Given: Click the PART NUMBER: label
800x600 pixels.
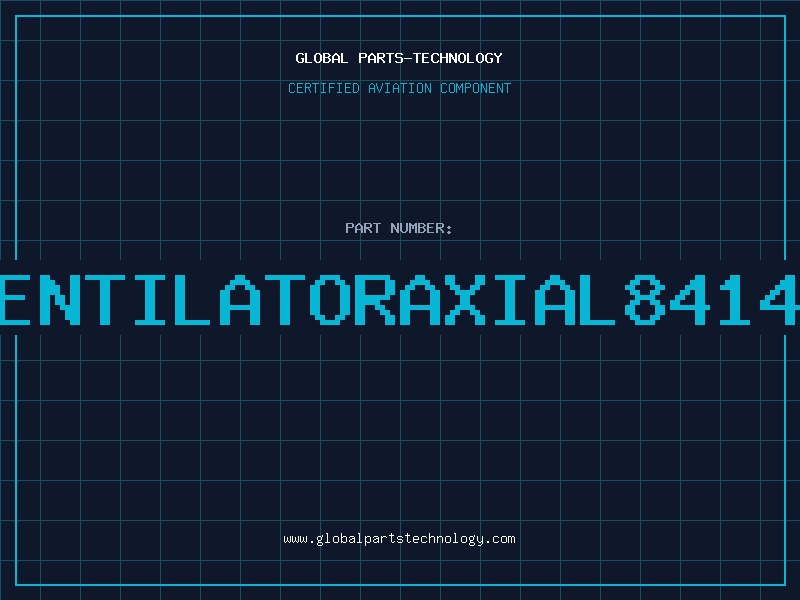Looking at the screenshot, I should (399, 228).
